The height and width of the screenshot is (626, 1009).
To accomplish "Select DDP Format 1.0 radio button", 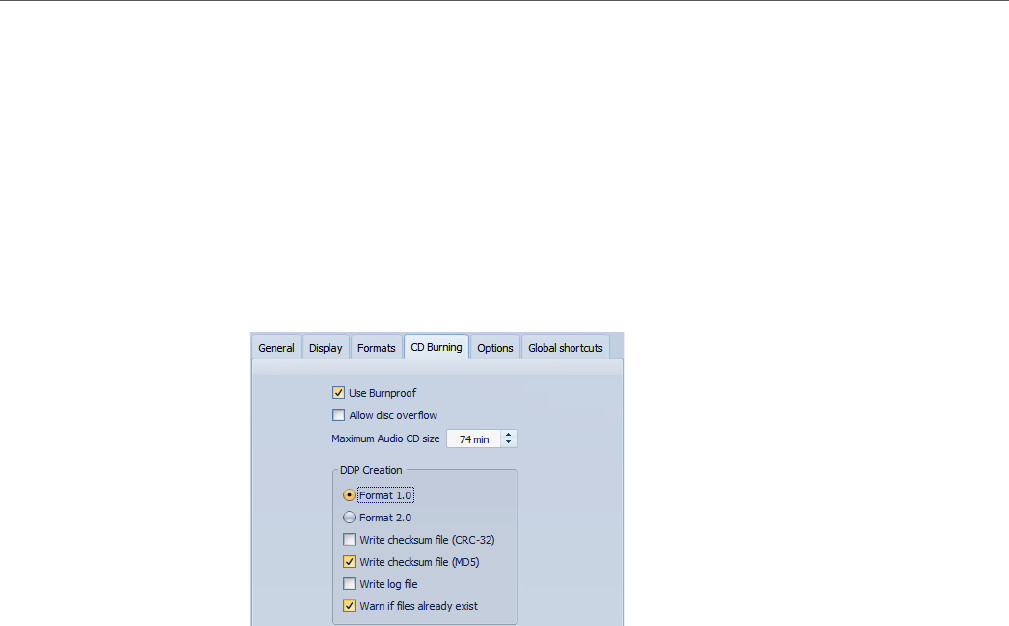I will point(349,495).
